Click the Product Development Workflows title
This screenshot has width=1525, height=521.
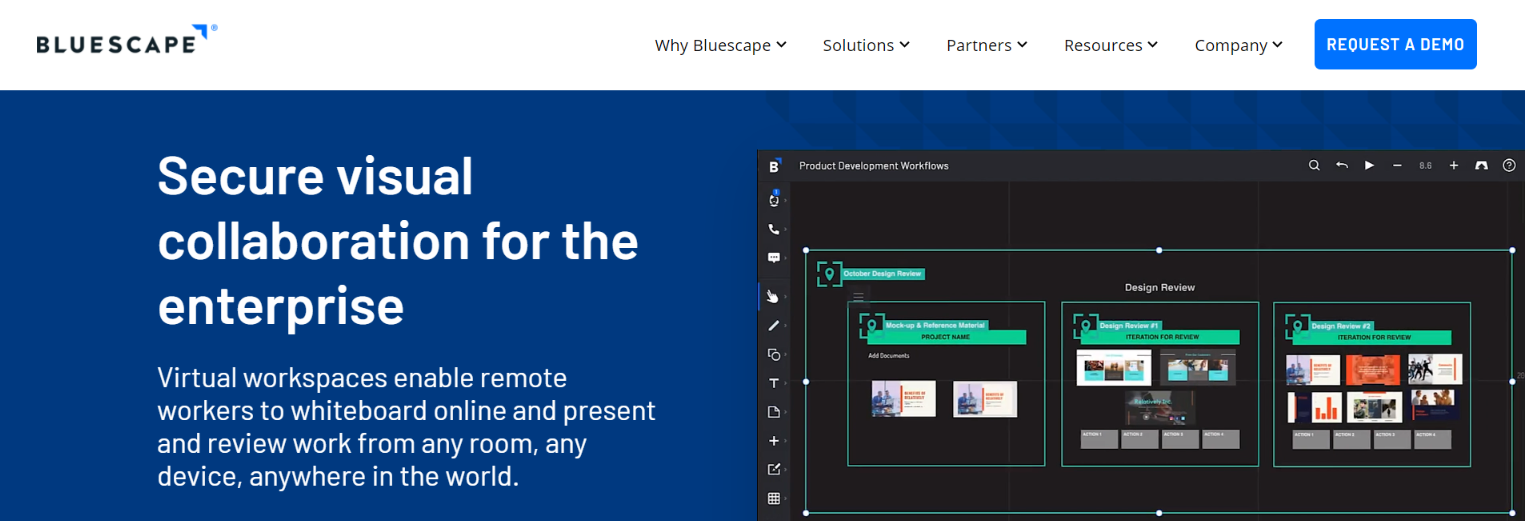(874, 166)
